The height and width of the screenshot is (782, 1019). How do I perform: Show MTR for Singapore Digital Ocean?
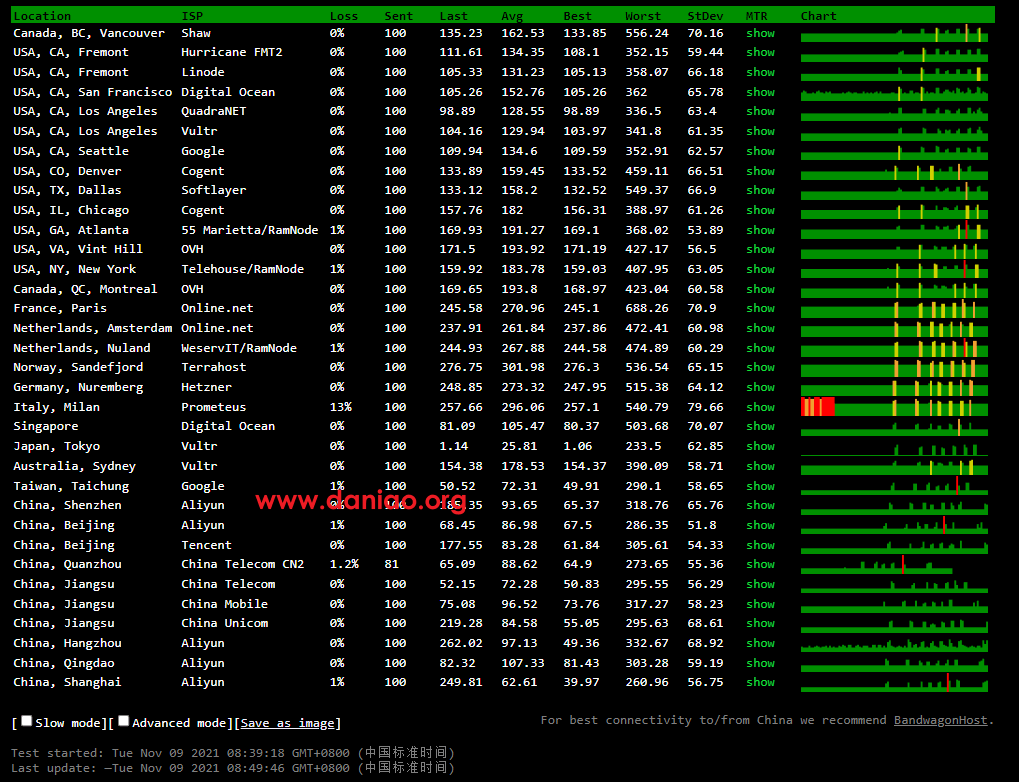(760, 426)
